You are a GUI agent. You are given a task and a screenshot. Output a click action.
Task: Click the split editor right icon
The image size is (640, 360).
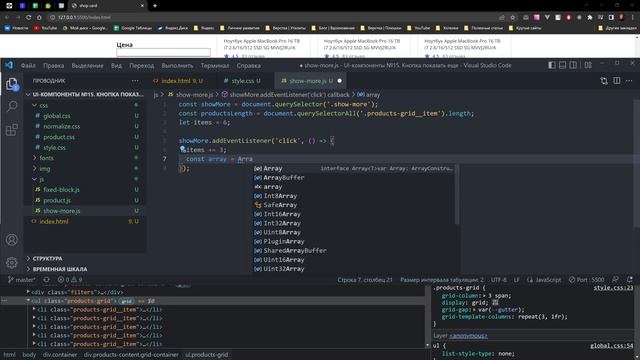pyautogui.click(x=617, y=81)
